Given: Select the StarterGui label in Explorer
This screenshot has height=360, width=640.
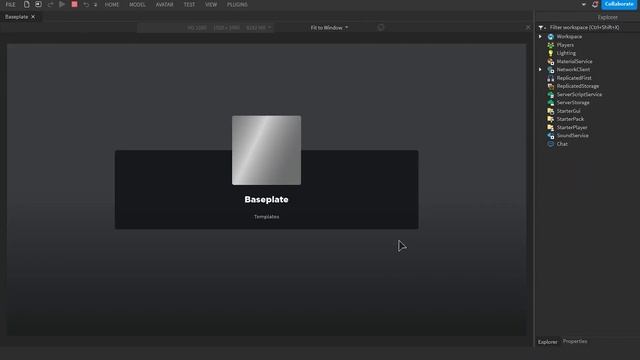Looking at the screenshot, I should coord(569,111).
